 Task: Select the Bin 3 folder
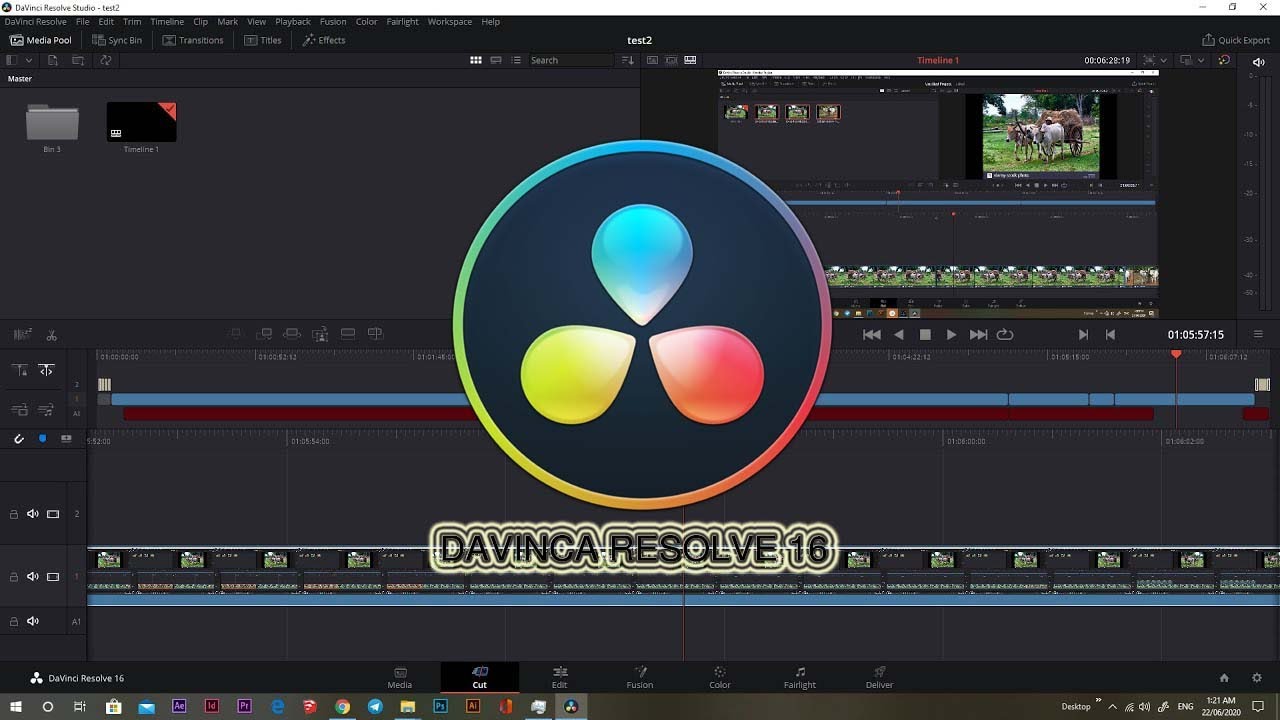[x=52, y=123]
